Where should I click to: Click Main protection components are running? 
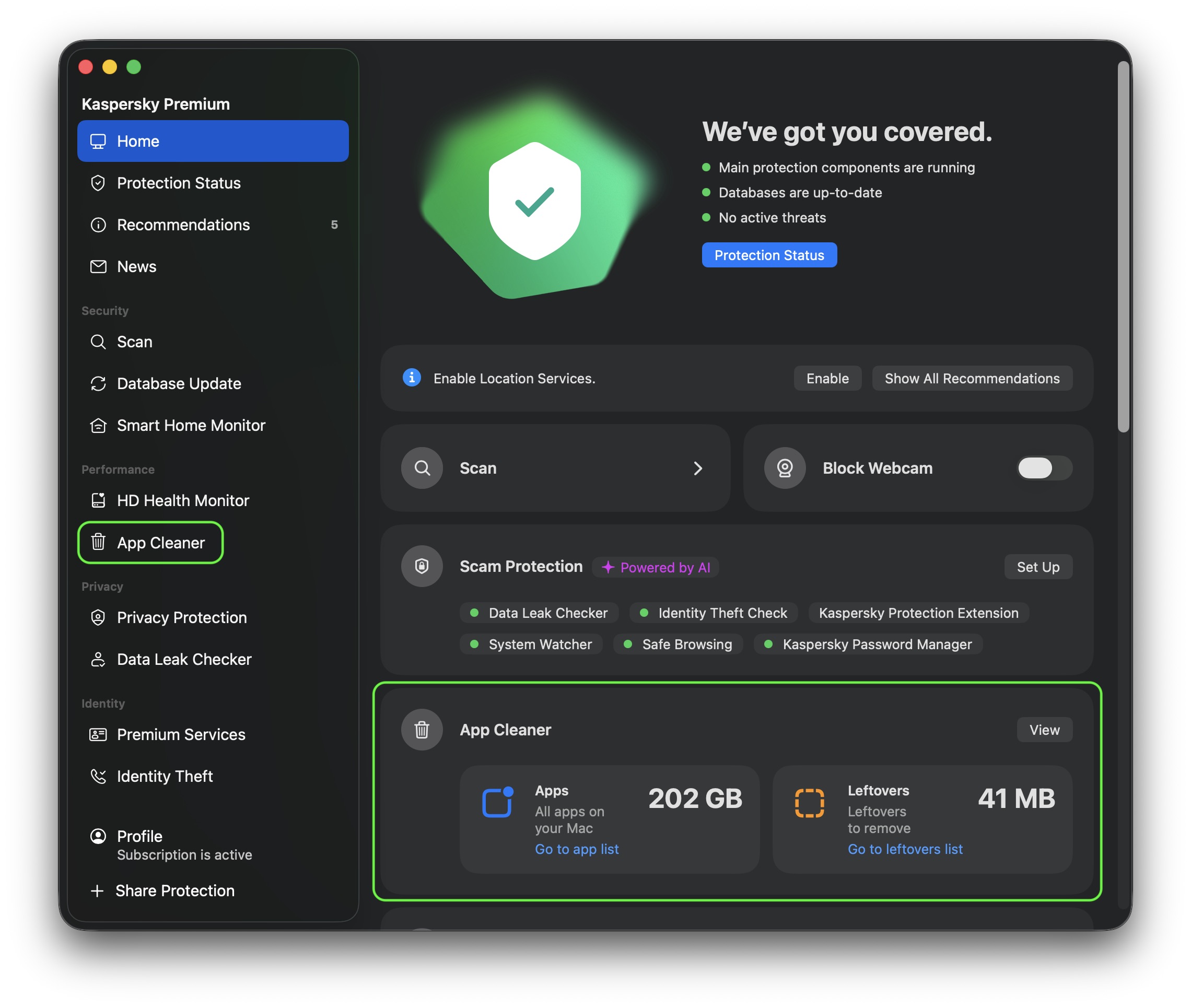(x=838, y=168)
